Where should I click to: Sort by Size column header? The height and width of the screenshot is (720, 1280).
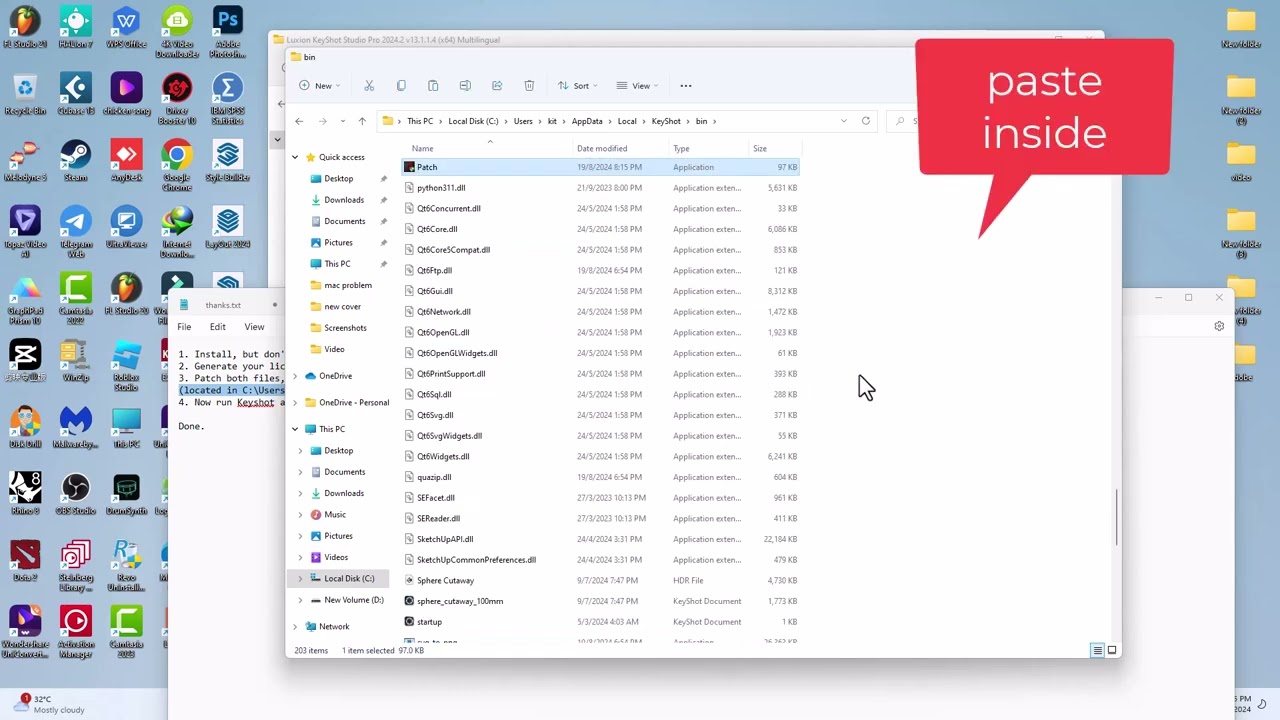tap(760, 149)
